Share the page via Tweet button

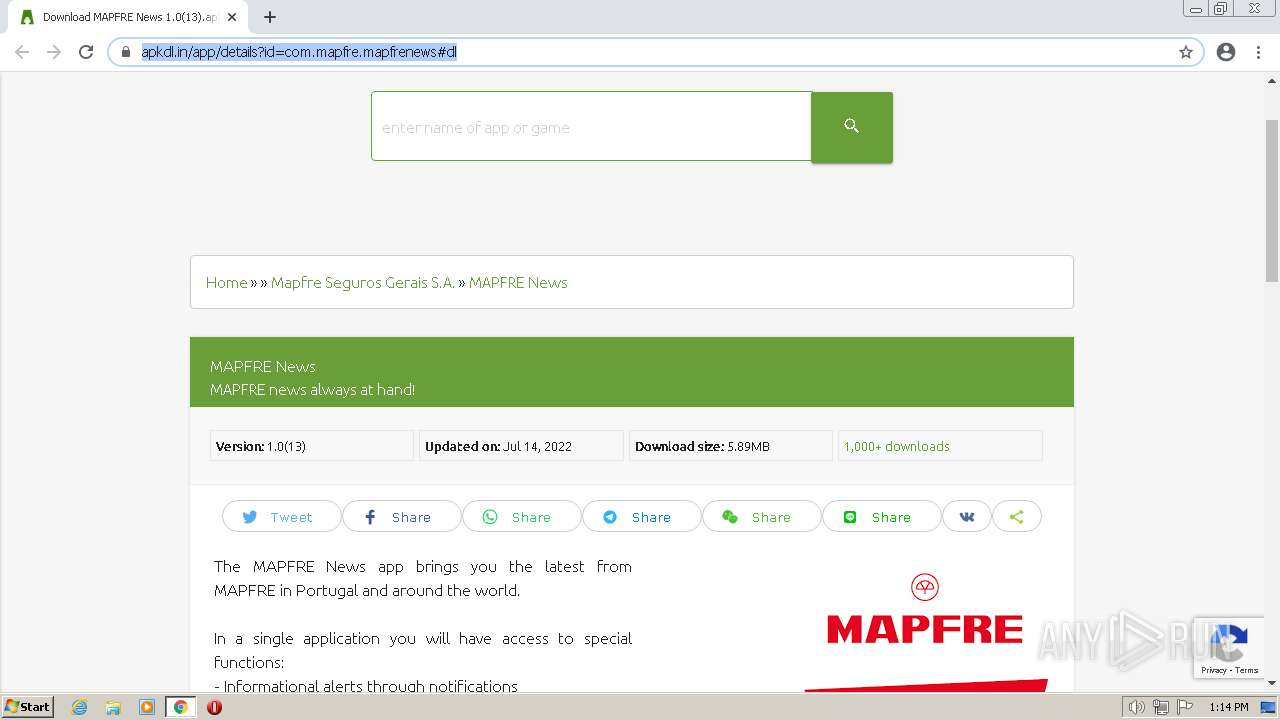click(x=281, y=517)
